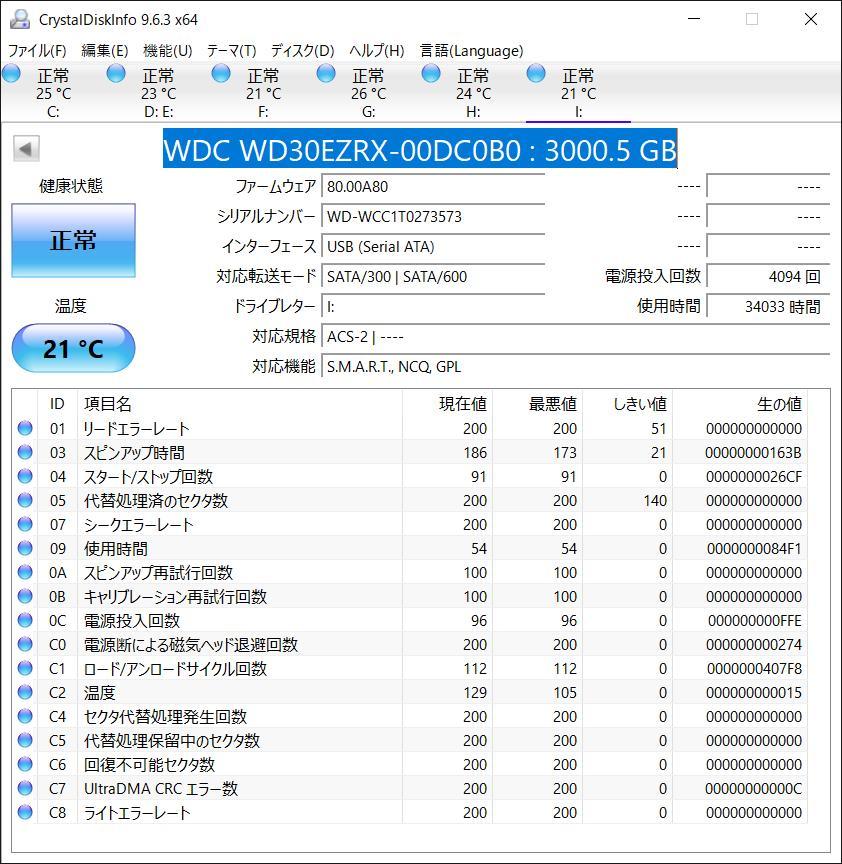Click the 最悪値 column header
The height and width of the screenshot is (864, 842).
coord(553,404)
